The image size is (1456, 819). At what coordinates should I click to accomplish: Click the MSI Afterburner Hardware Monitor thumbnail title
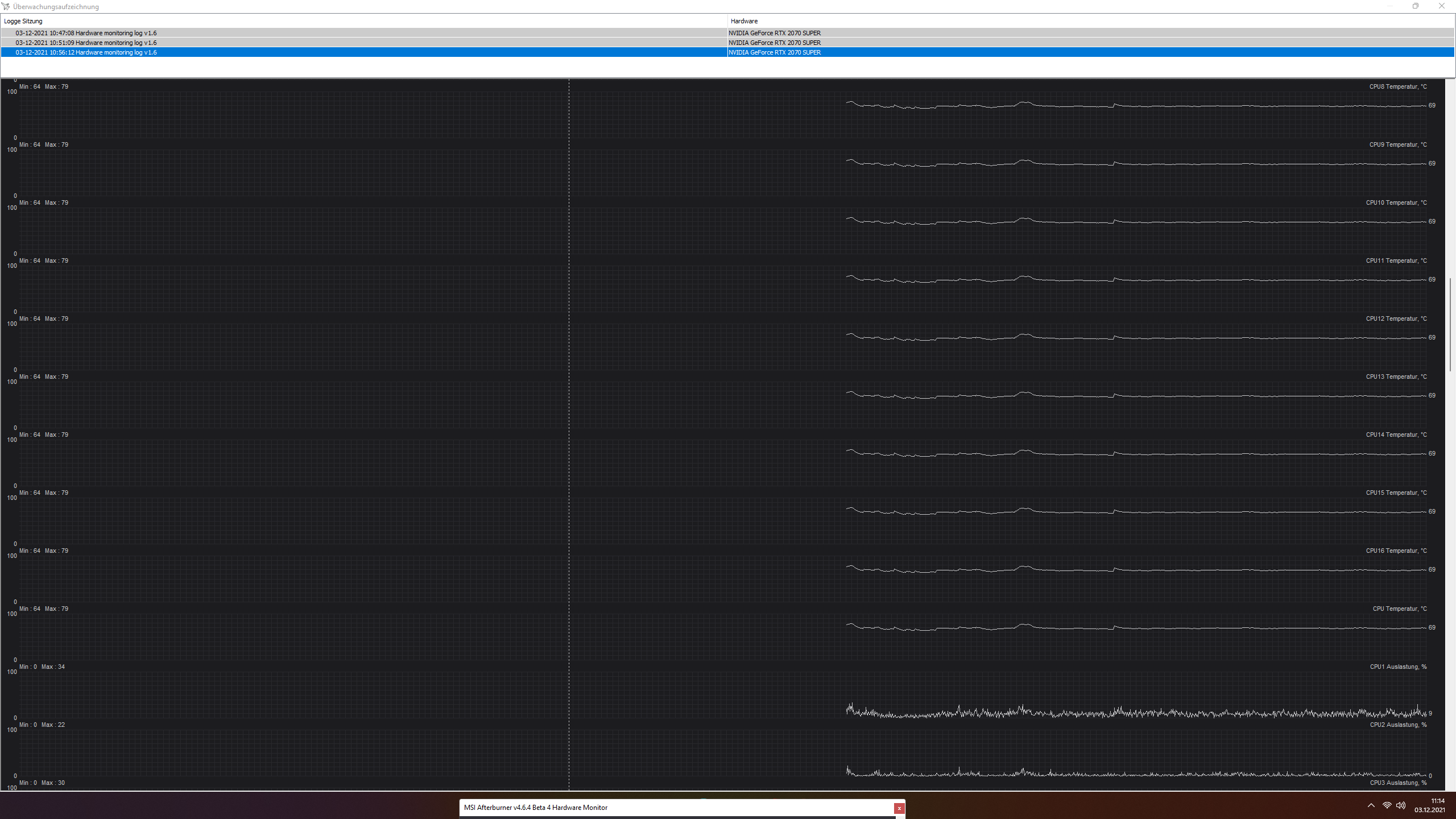pyautogui.click(x=535, y=808)
